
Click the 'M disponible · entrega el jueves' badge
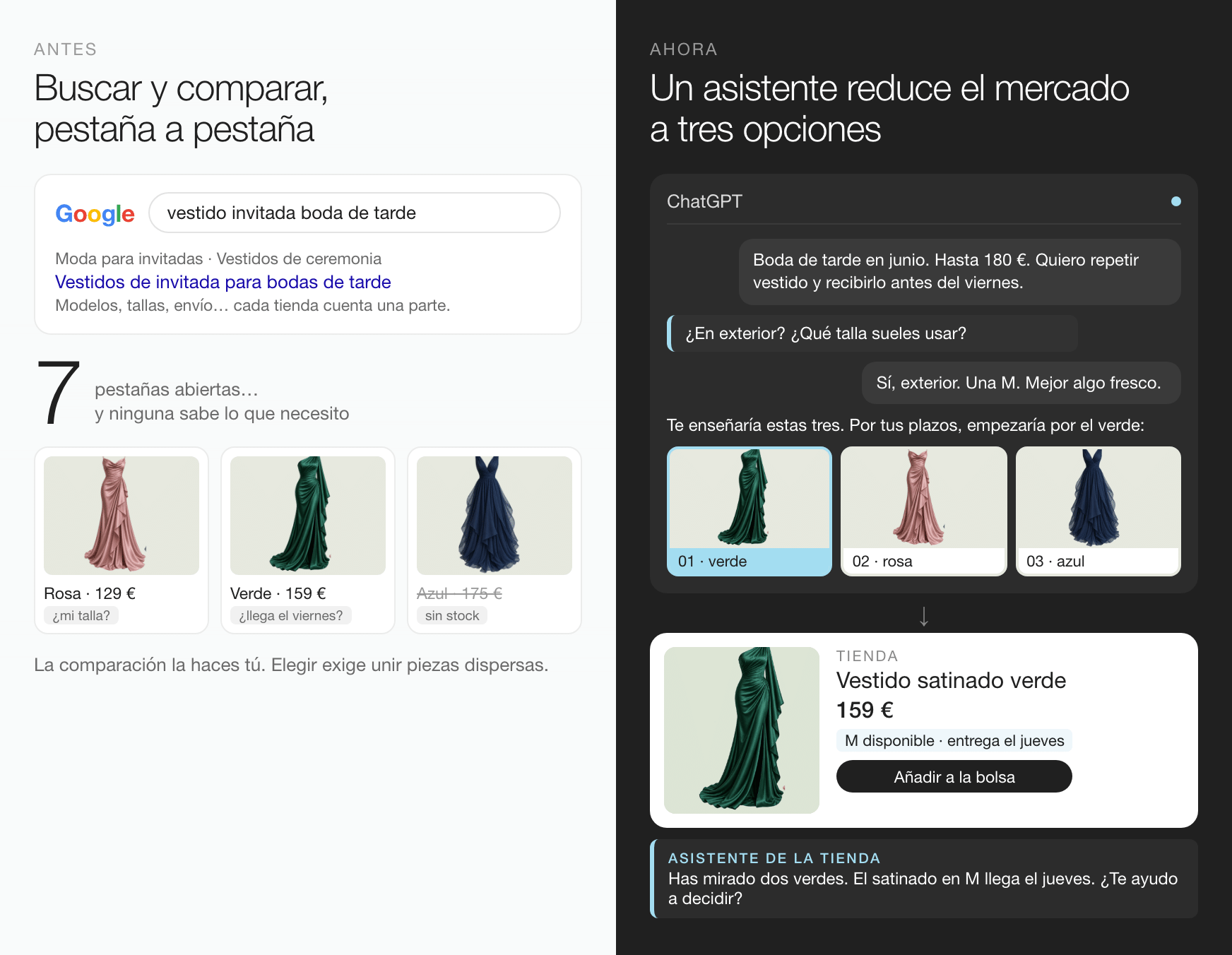pyautogui.click(x=954, y=740)
